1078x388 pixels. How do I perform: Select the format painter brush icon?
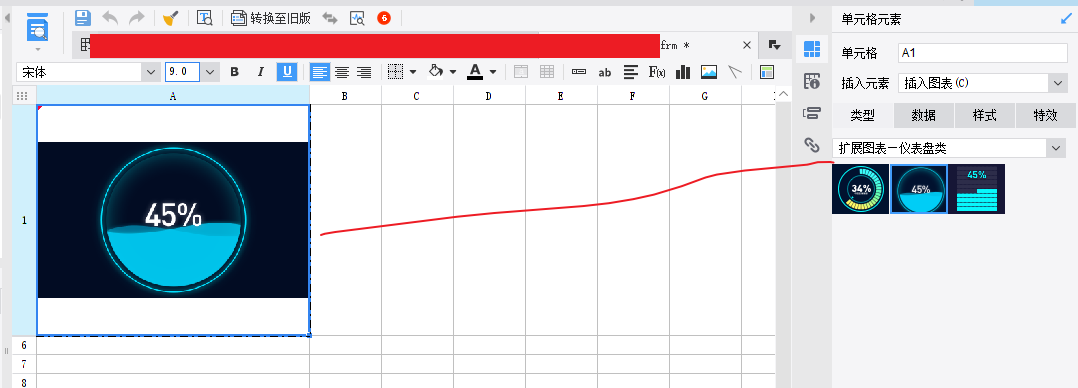click(x=171, y=19)
